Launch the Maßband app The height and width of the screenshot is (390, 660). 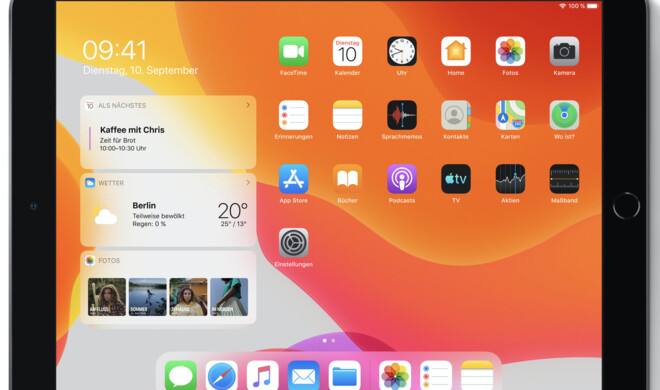pyautogui.click(x=564, y=179)
